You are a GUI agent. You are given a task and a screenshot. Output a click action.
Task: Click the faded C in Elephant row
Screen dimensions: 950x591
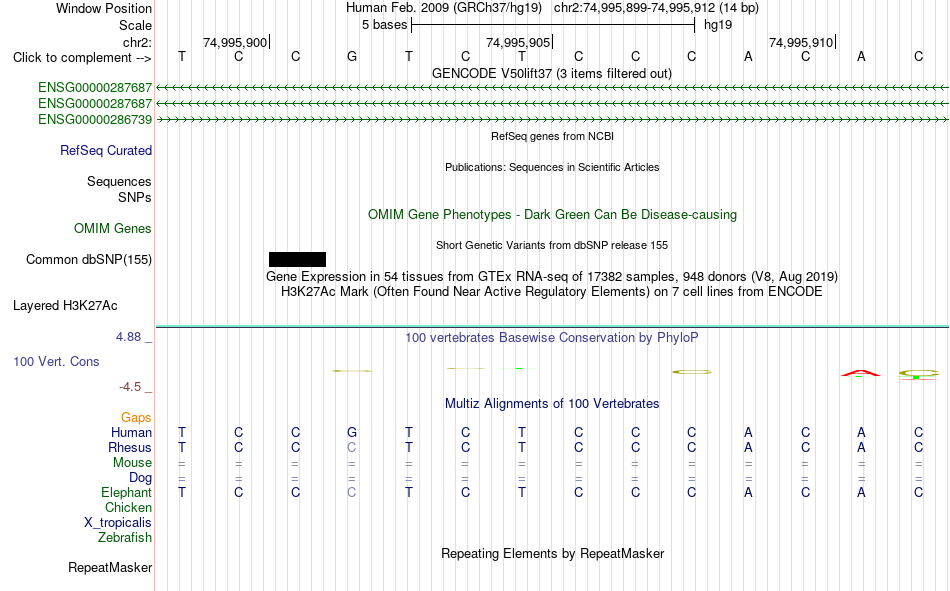pos(352,492)
